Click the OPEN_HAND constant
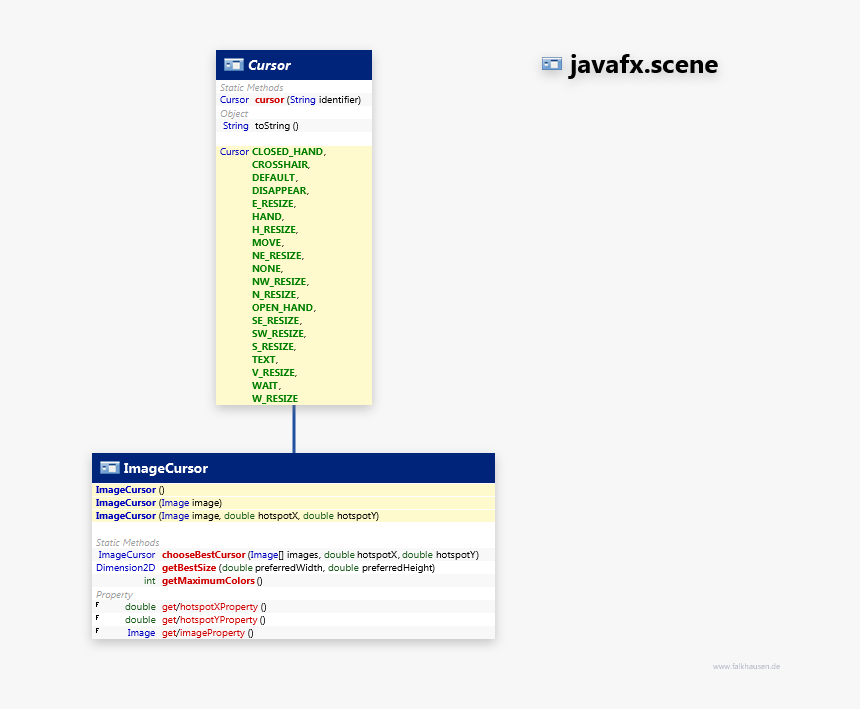Screen dimensions: 860x709 [284, 308]
